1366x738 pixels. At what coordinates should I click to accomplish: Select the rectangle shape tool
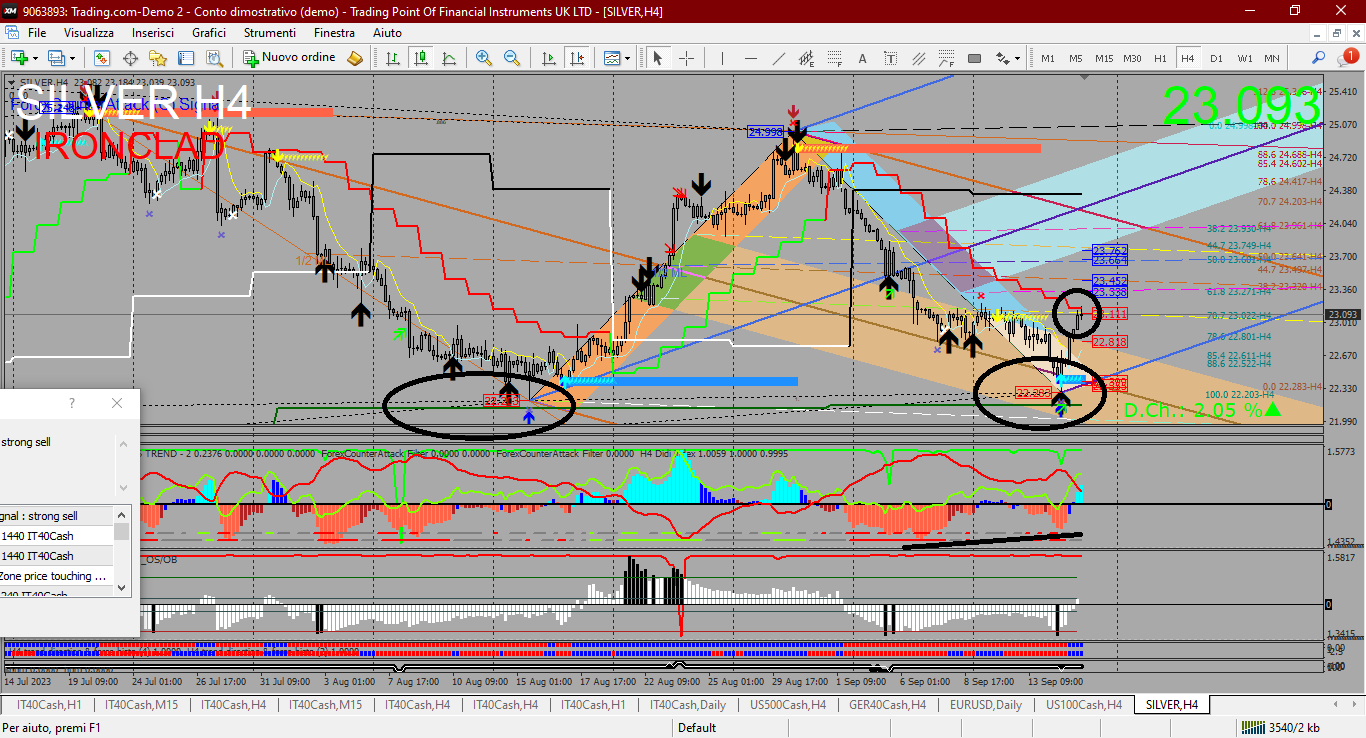975,58
